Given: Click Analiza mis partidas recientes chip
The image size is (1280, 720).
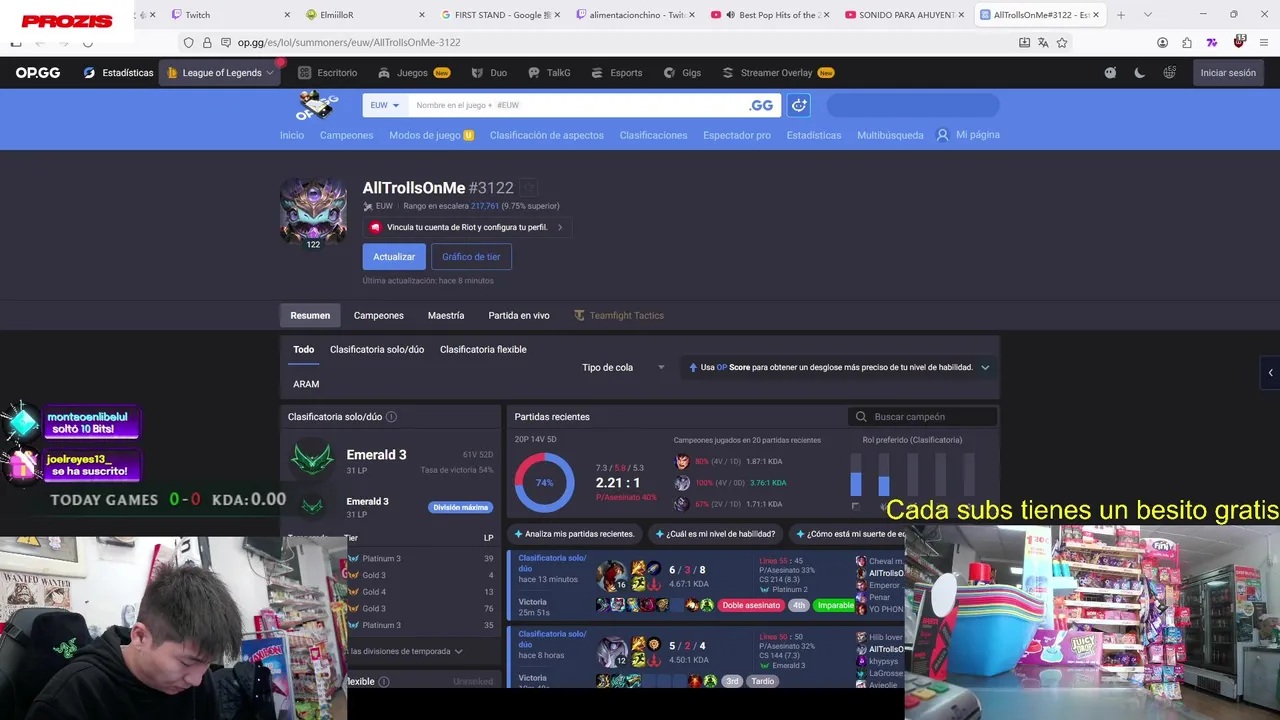Looking at the screenshot, I should tap(576, 534).
